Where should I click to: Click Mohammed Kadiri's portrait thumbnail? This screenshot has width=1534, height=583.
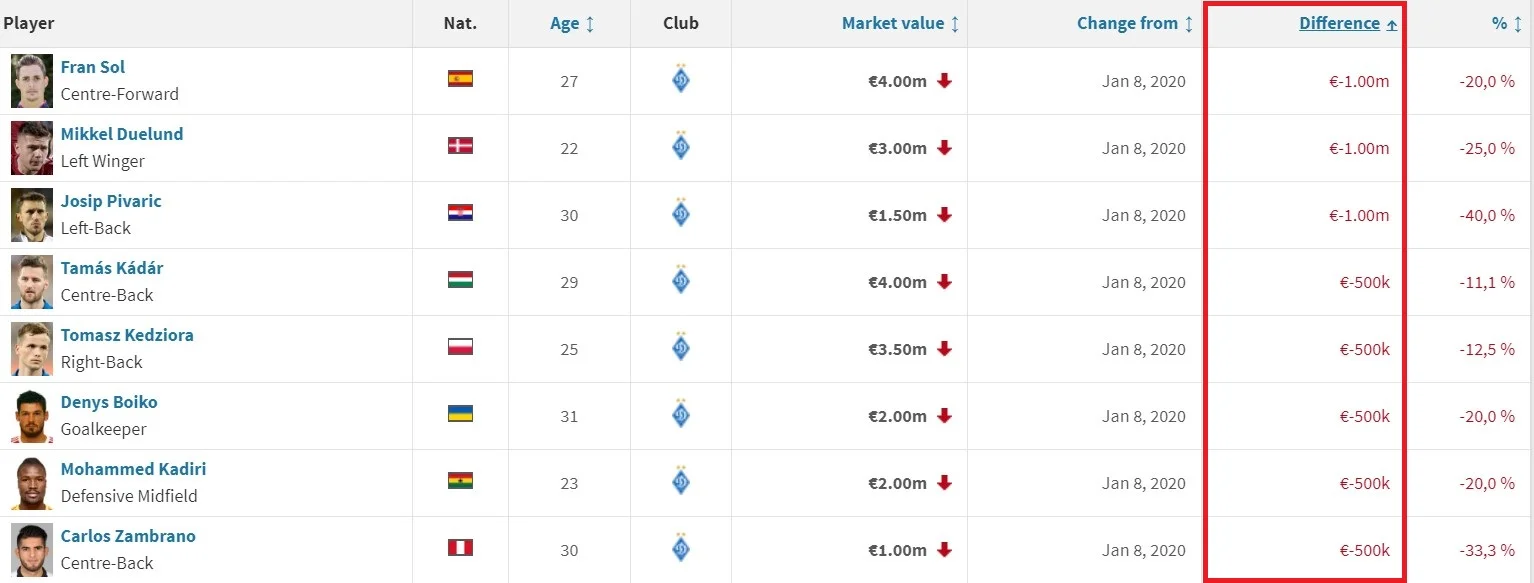(32, 483)
